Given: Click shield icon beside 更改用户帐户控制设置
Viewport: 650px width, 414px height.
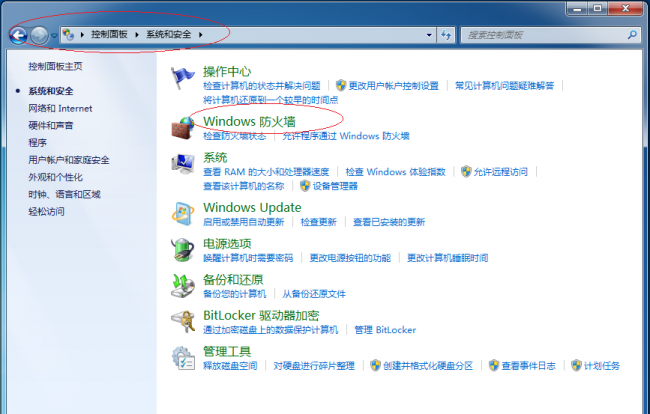Looking at the screenshot, I should click(341, 85).
